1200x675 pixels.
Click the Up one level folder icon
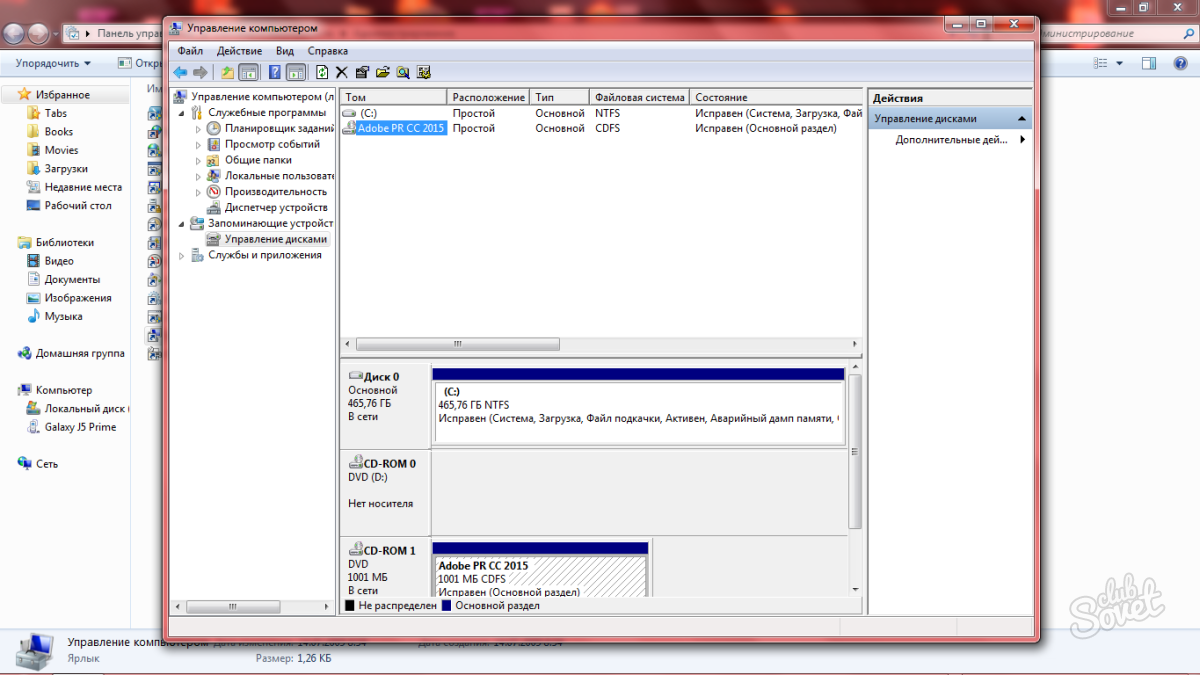[228, 72]
